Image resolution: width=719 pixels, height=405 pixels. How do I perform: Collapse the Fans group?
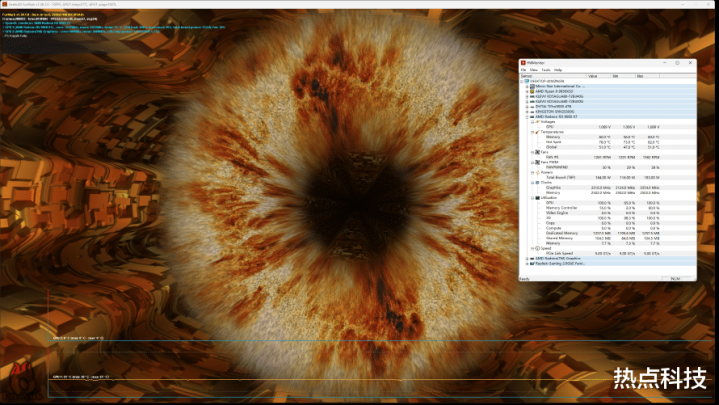click(x=532, y=152)
